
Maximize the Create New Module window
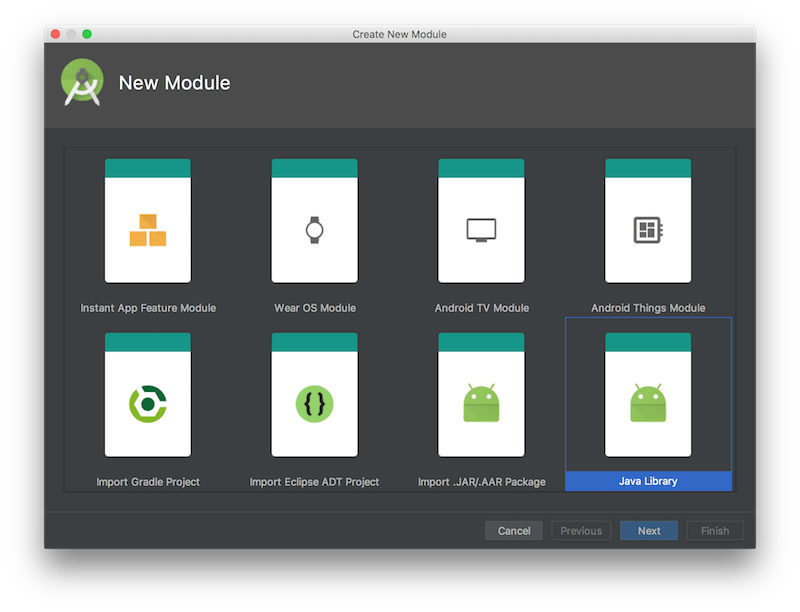[x=87, y=34]
